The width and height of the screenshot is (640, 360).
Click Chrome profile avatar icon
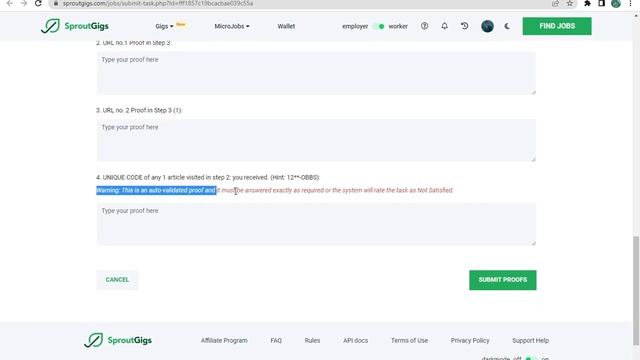pos(616,3)
